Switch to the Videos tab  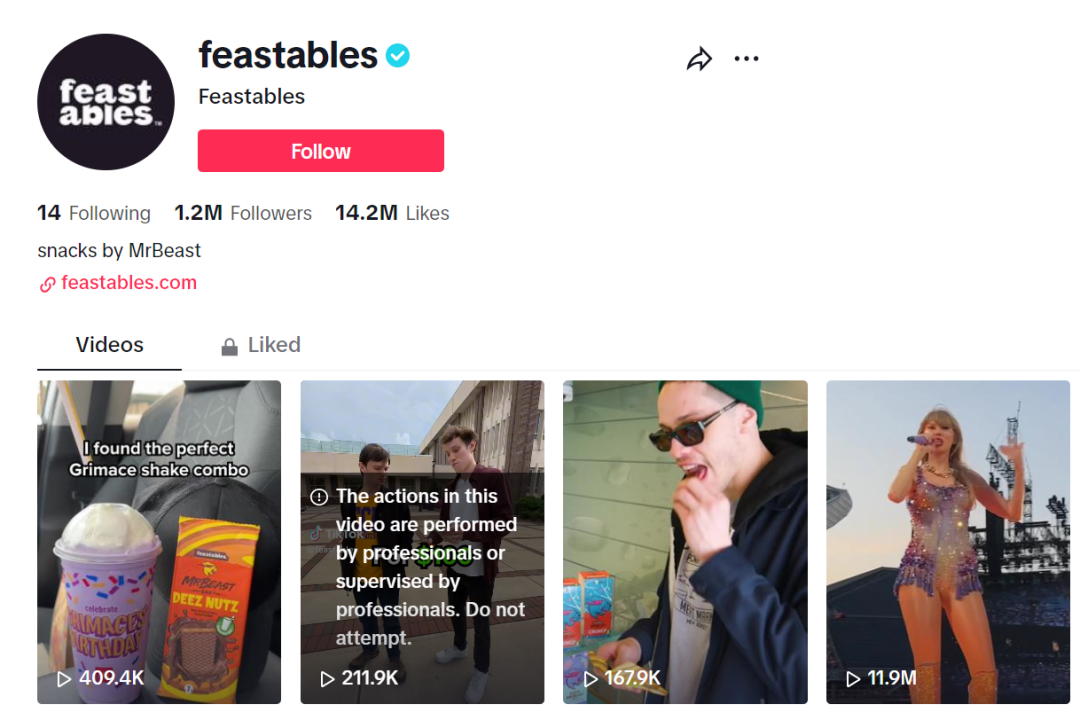(x=109, y=345)
